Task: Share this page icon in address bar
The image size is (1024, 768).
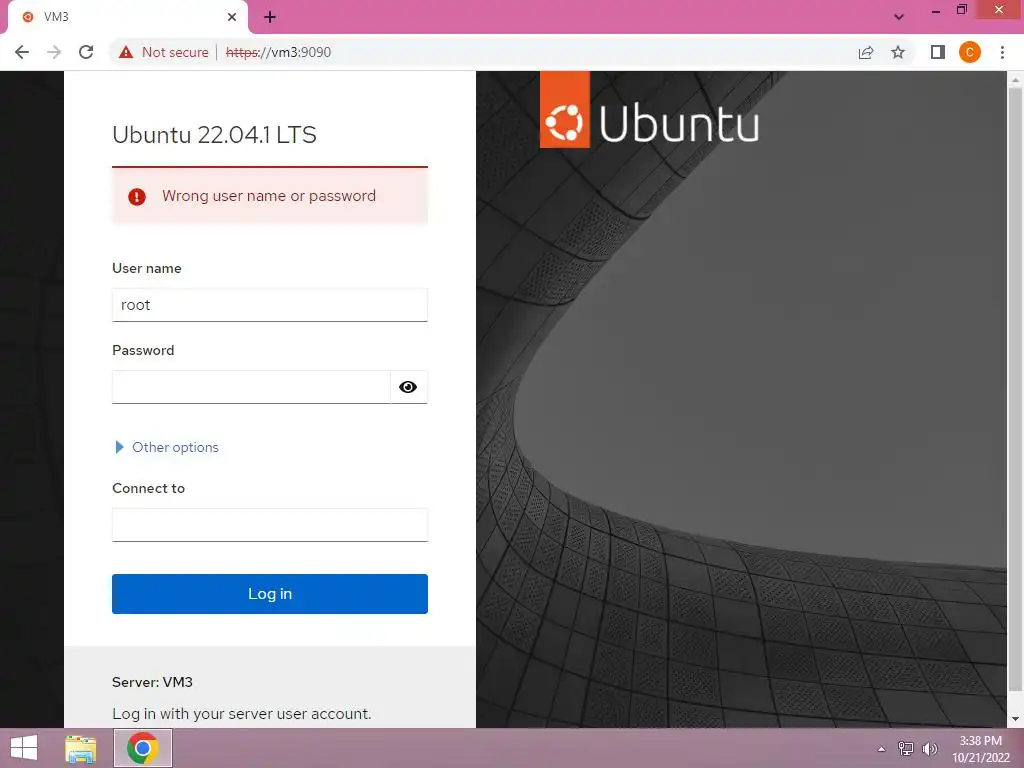Action: pos(866,52)
